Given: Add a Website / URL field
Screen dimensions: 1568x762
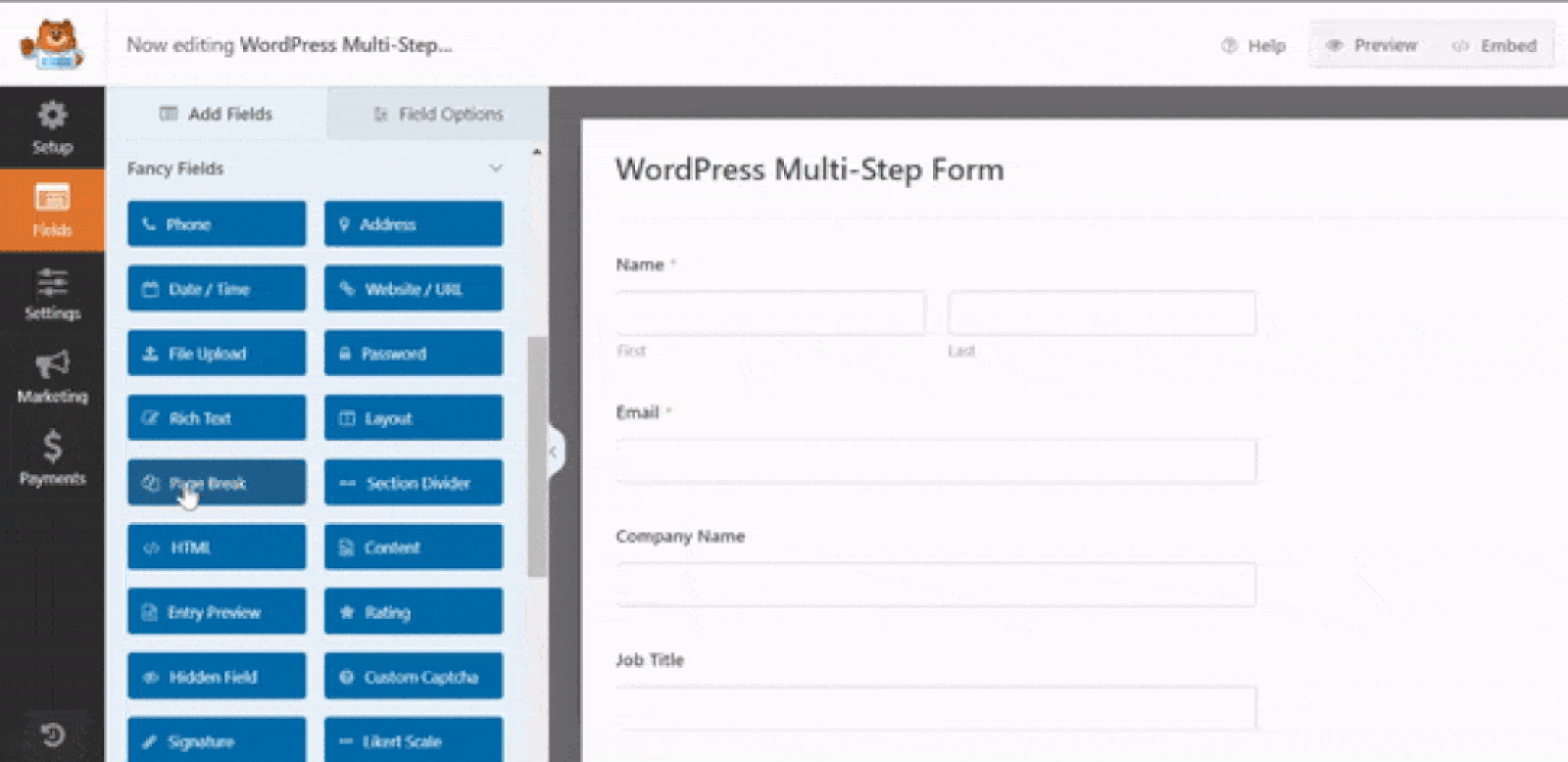Looking at the screenshot, I should click(414, 289).
